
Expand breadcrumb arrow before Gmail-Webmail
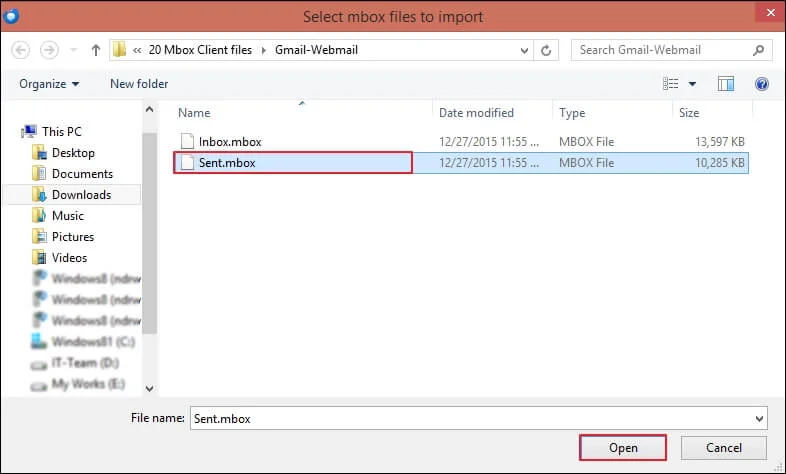pos(264,50)
